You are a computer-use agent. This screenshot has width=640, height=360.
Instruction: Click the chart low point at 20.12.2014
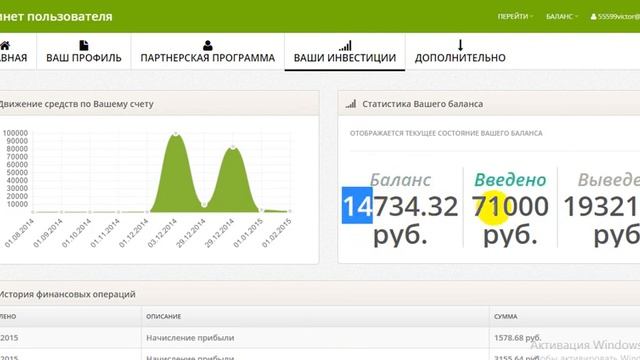click(204, 204)
